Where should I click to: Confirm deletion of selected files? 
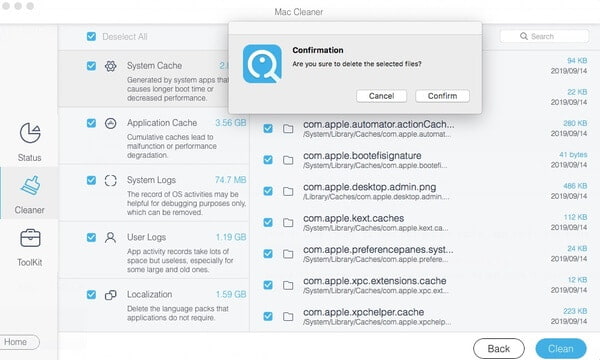pyautogui.click(x=442, y=96)
